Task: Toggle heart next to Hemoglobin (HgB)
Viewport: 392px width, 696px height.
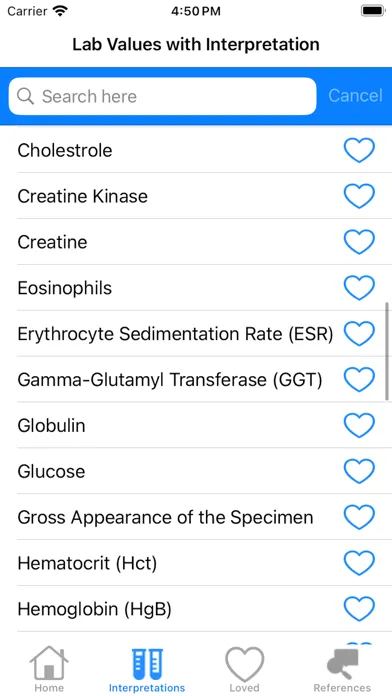Action: pos(359,609)
